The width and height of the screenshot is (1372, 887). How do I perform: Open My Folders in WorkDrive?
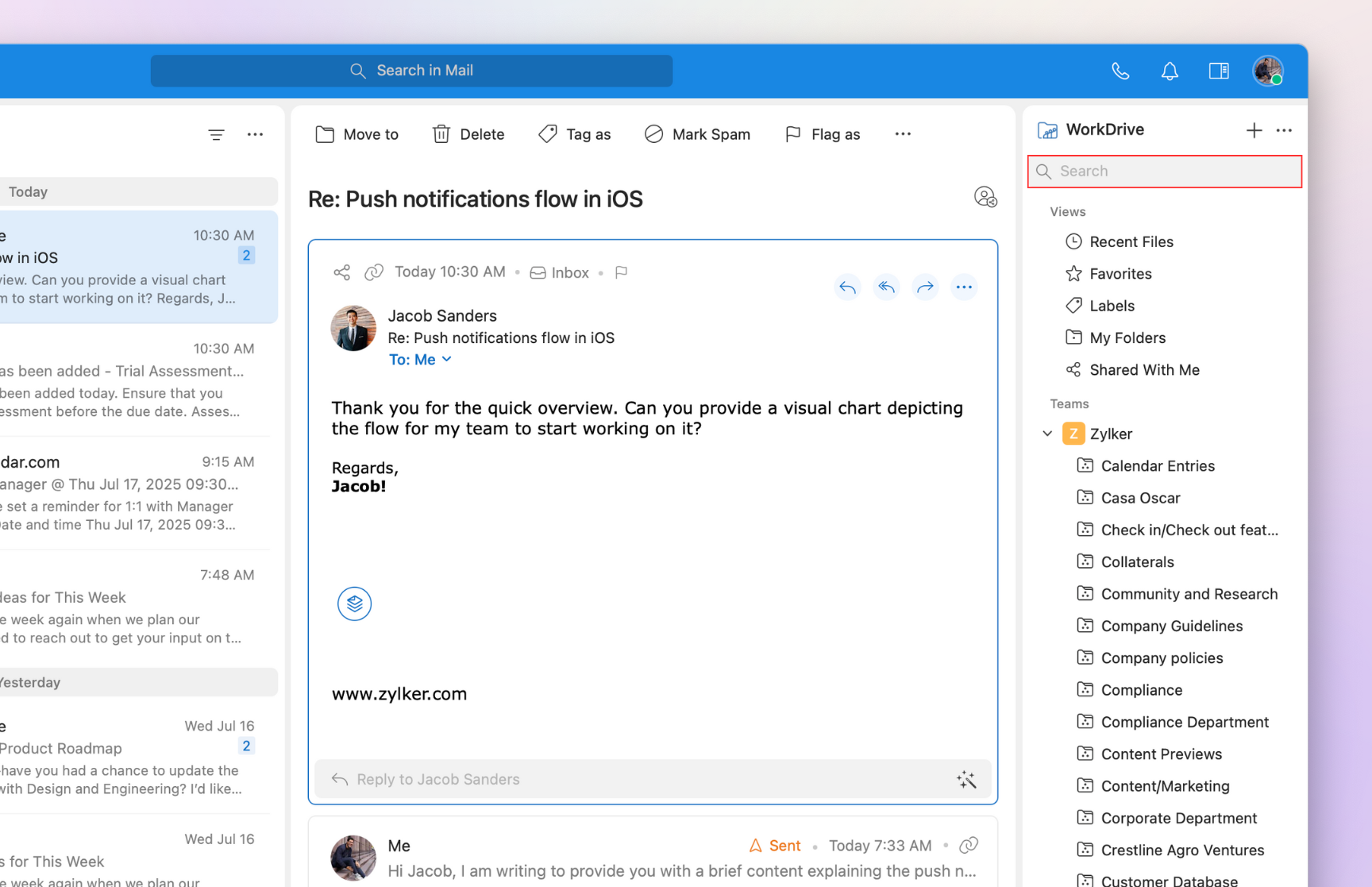click(x=1116, y=337)
